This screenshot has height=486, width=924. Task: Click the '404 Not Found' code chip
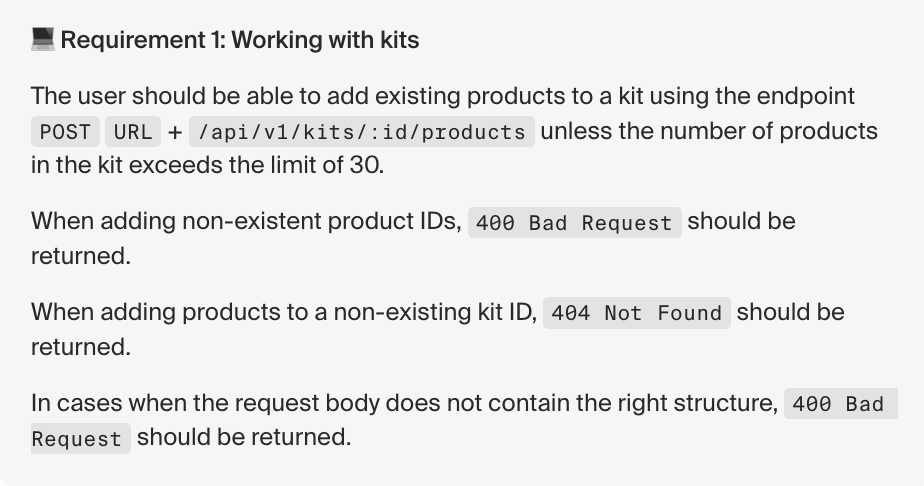click(636, 313)
